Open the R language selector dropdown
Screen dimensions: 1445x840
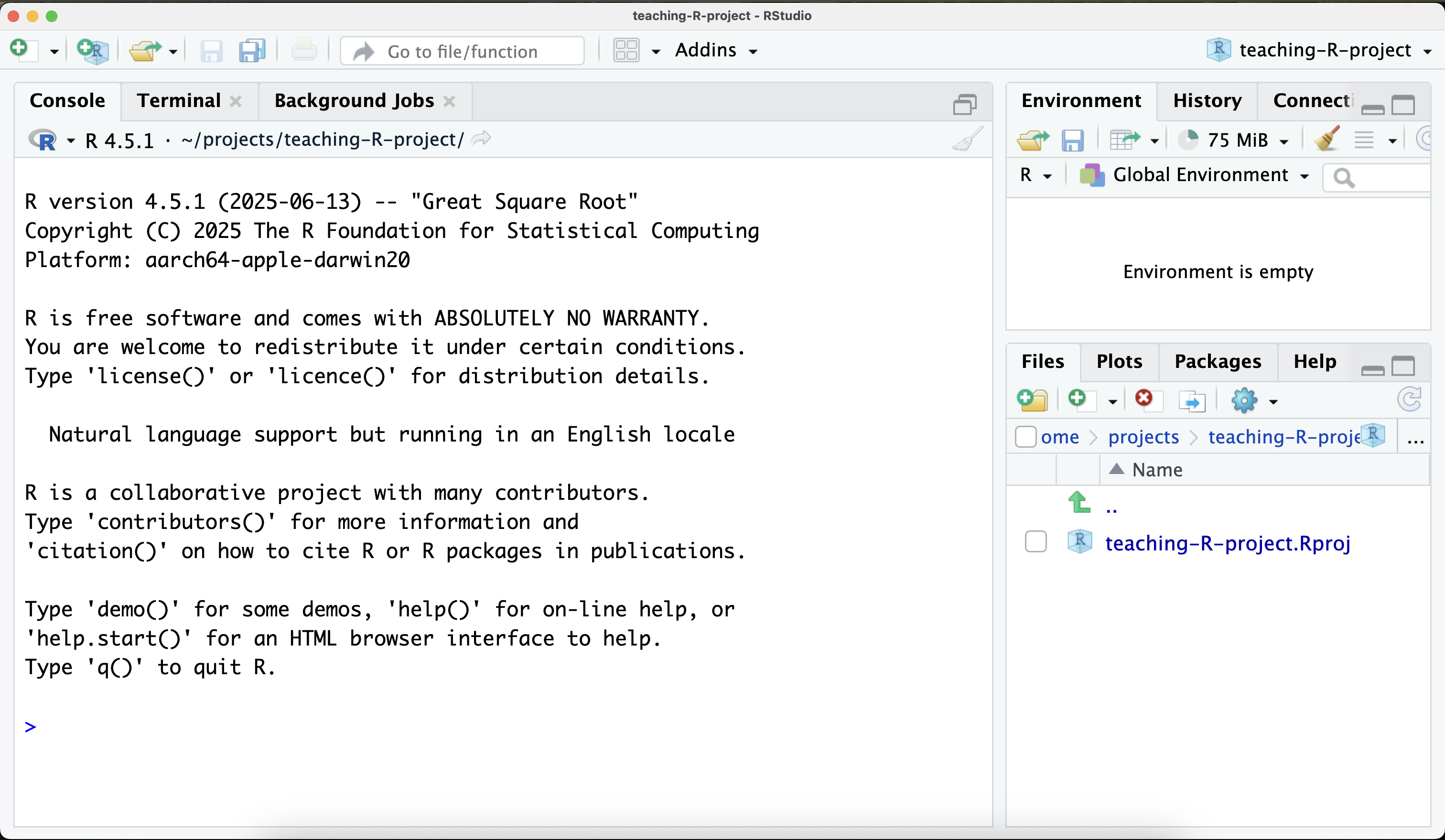1035,175
